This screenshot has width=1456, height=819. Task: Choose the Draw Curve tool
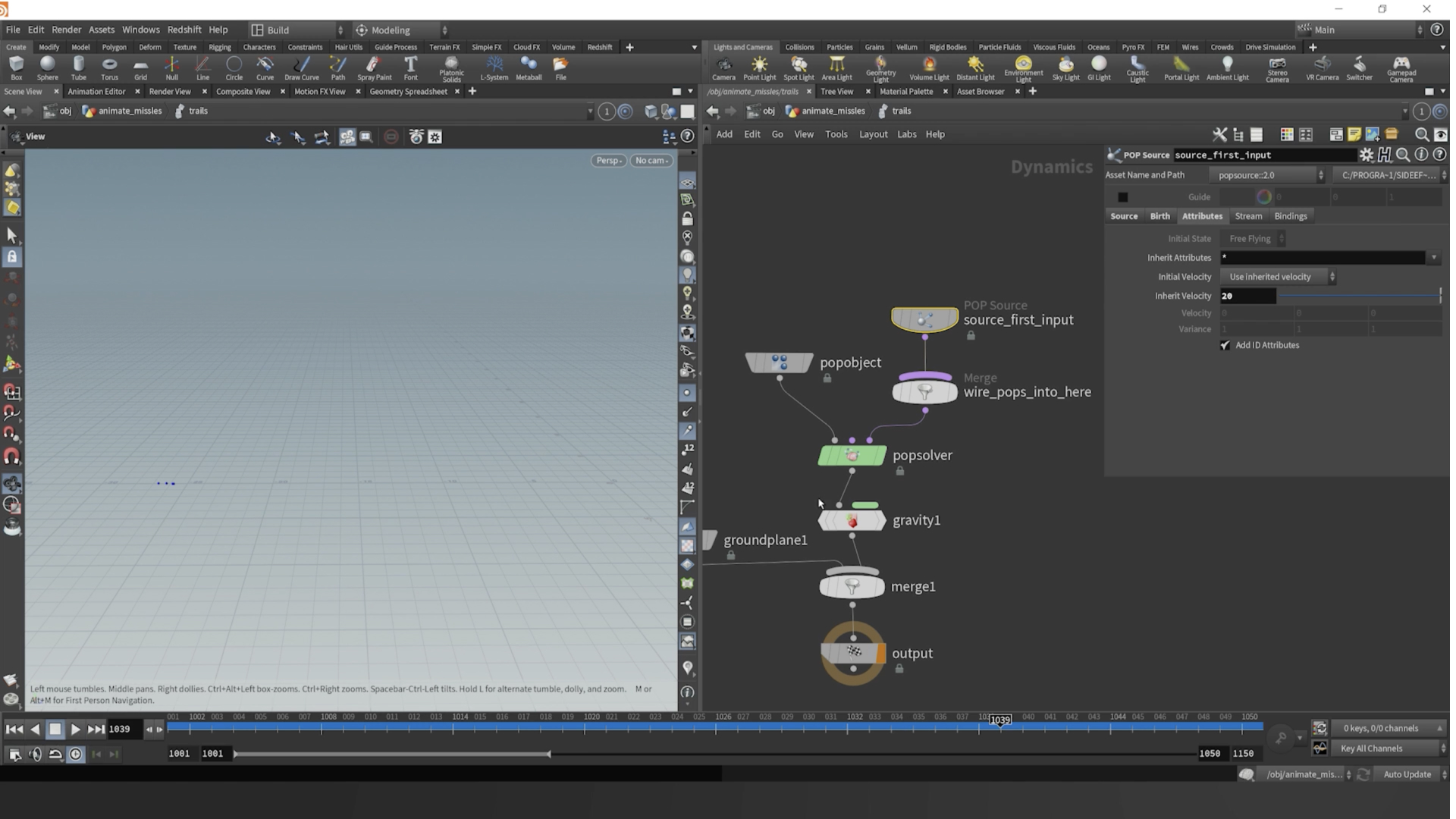click(301, 67)
